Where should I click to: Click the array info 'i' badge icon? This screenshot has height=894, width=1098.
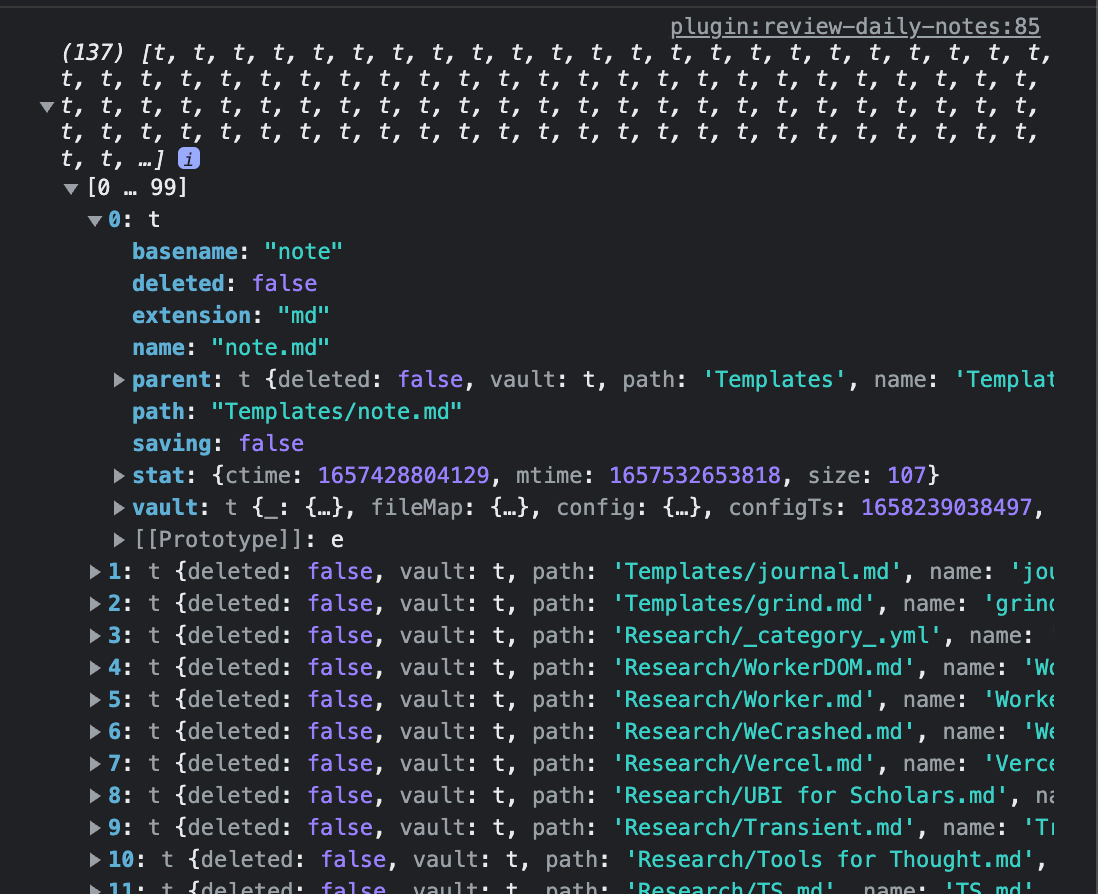coord(187,158)
